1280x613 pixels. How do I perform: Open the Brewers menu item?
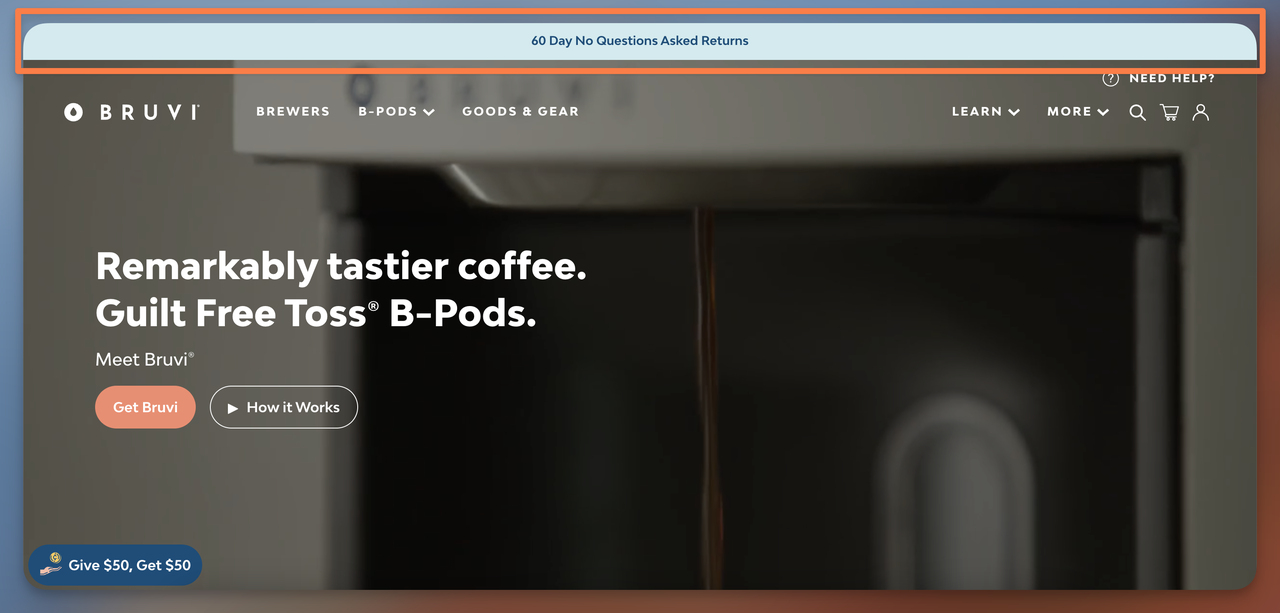click(x=293, y=112)
